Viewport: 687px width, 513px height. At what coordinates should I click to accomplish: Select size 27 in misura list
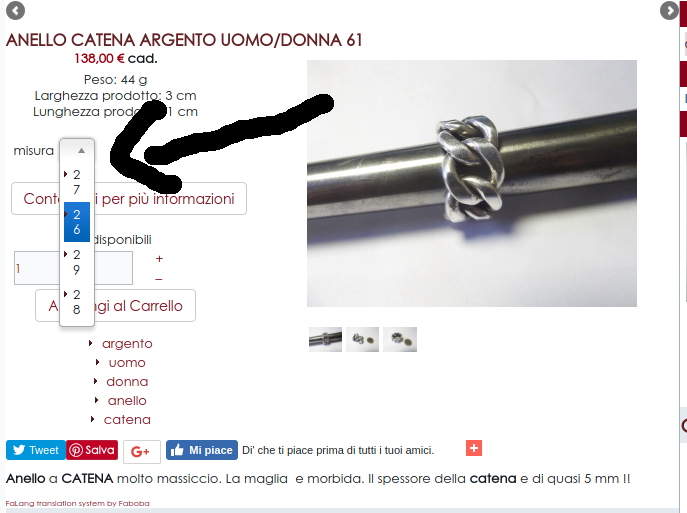pos(77,182)
